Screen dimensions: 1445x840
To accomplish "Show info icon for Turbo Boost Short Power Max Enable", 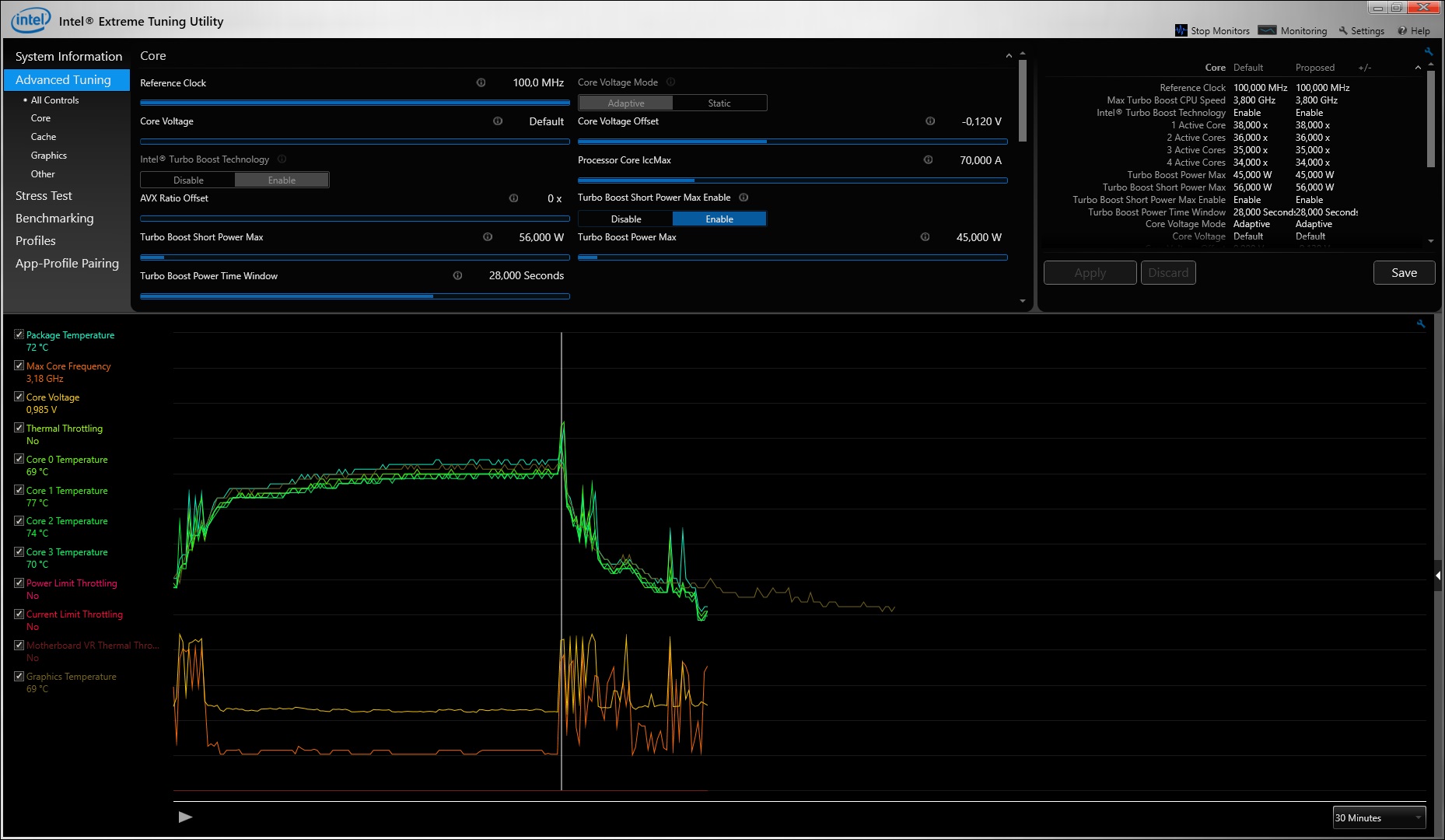I will click(x=743, y=197).
